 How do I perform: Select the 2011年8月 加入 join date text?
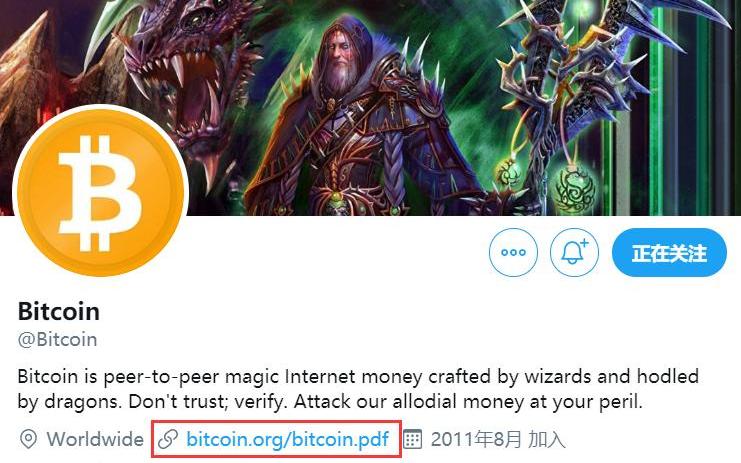(x=498, y=439)
